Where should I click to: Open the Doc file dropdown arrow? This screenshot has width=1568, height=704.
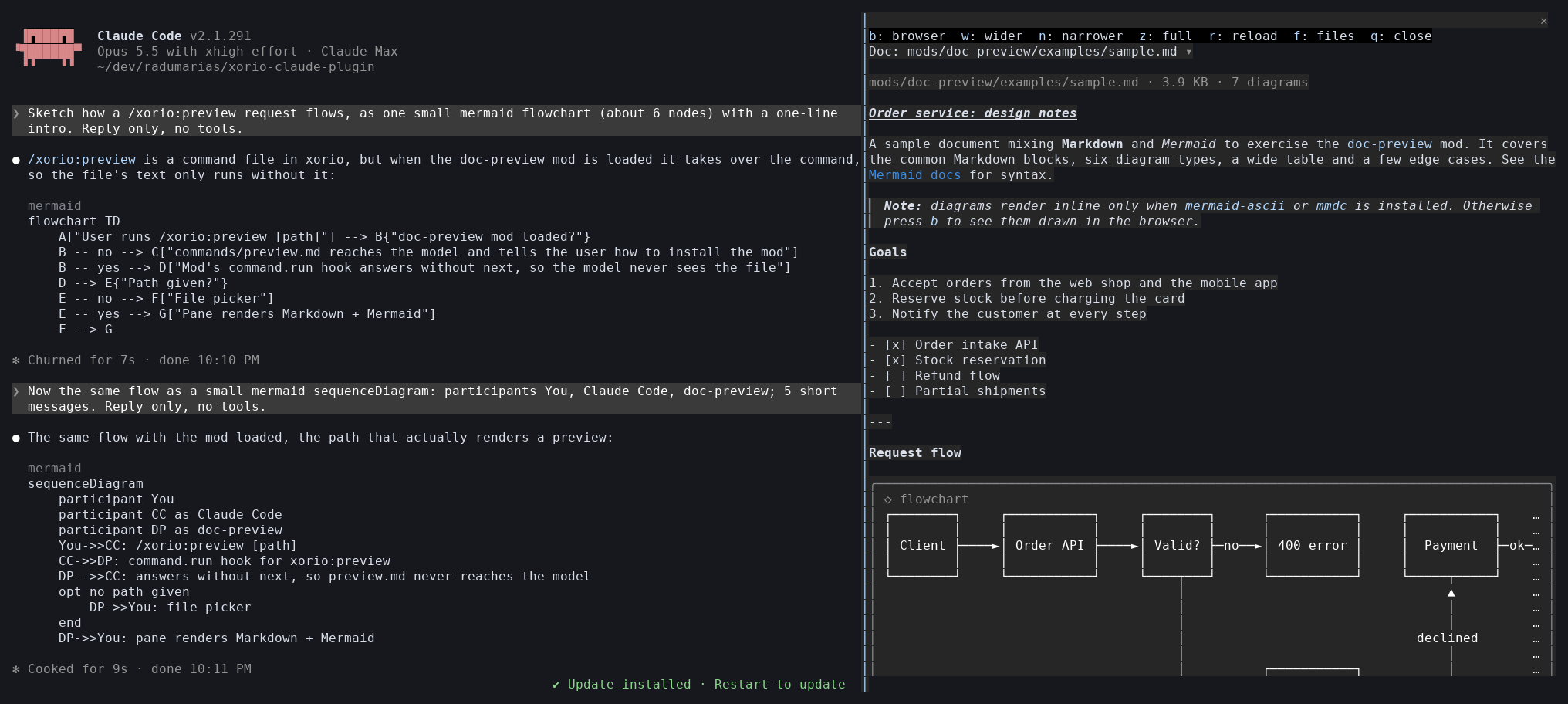click(x=1188, y=52)
